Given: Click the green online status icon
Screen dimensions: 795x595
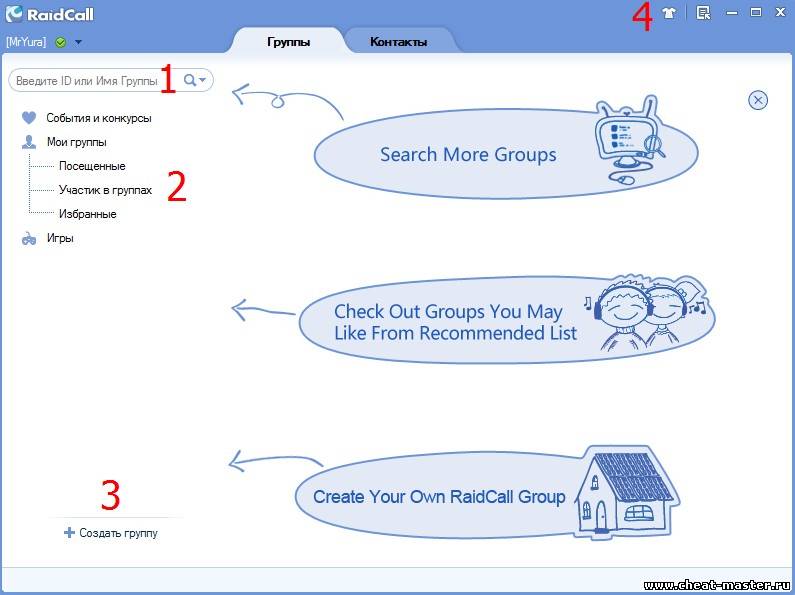Looking at the screenshot, I should (61, 42).
